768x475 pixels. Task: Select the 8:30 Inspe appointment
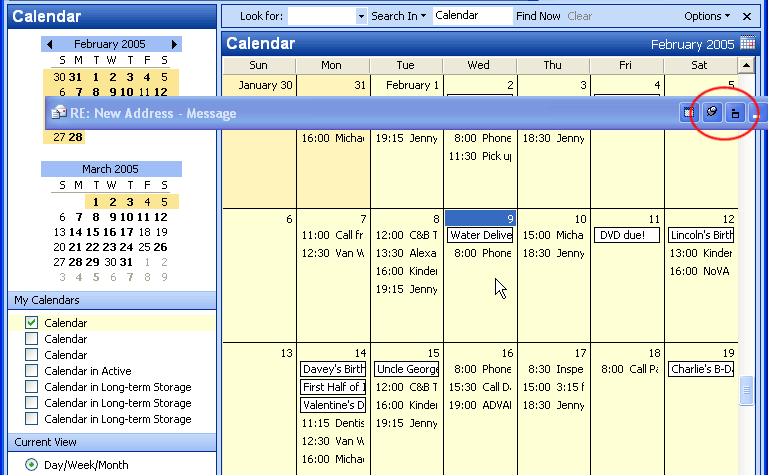(x=553, y=369)
